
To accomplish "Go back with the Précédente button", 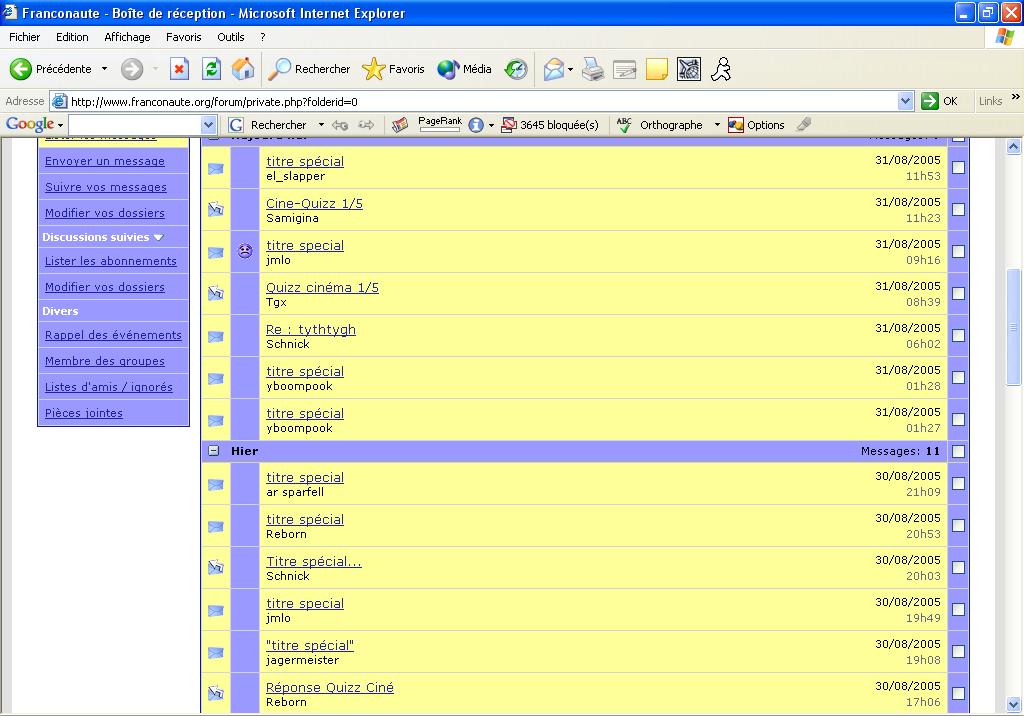I will pos(51,69).
